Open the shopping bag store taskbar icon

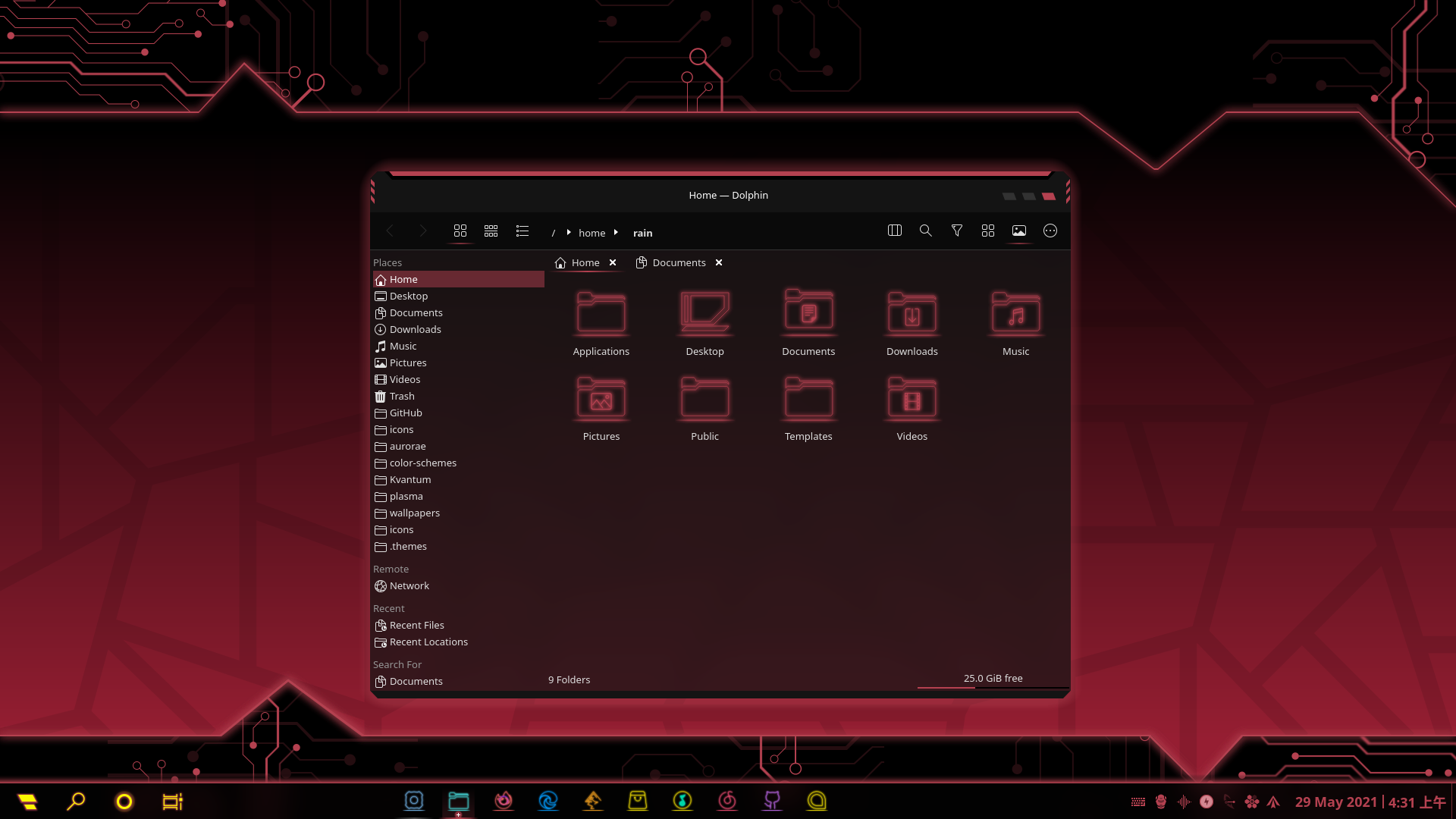638,801
